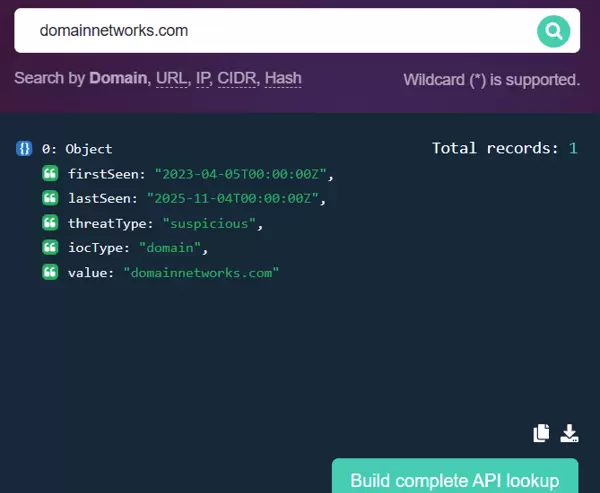Download the results using the download icon
The image size is (600, 493).
pyautogui.click(x=569, y=433)
